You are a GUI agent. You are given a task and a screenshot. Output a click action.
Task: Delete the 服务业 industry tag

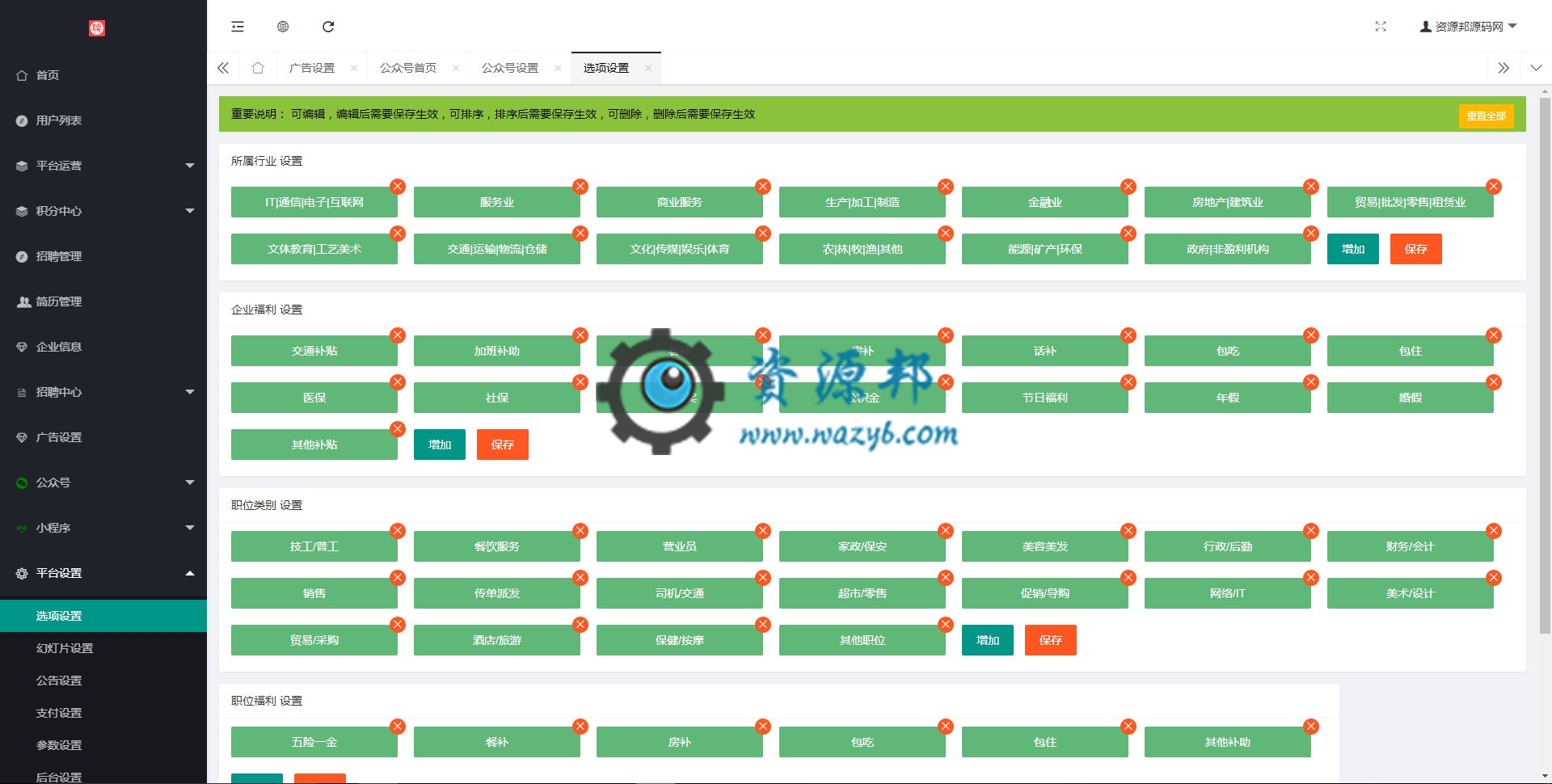pyautogui.click(x=580, y=187)
